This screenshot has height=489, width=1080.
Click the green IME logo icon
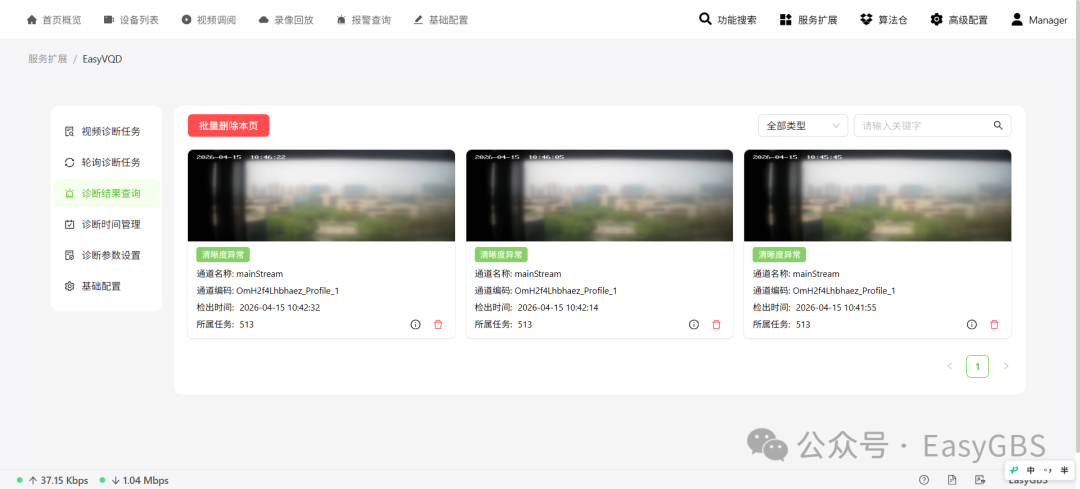(1015, 470)
